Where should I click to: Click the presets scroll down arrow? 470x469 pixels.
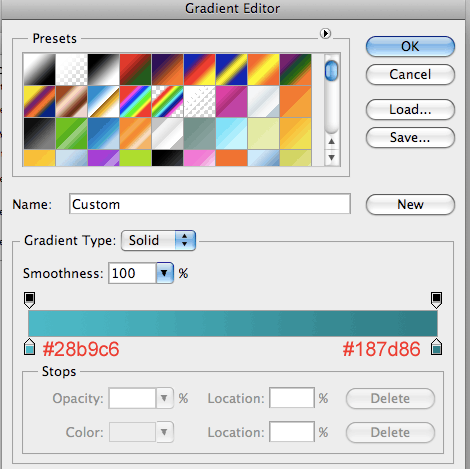pos(331,157)
